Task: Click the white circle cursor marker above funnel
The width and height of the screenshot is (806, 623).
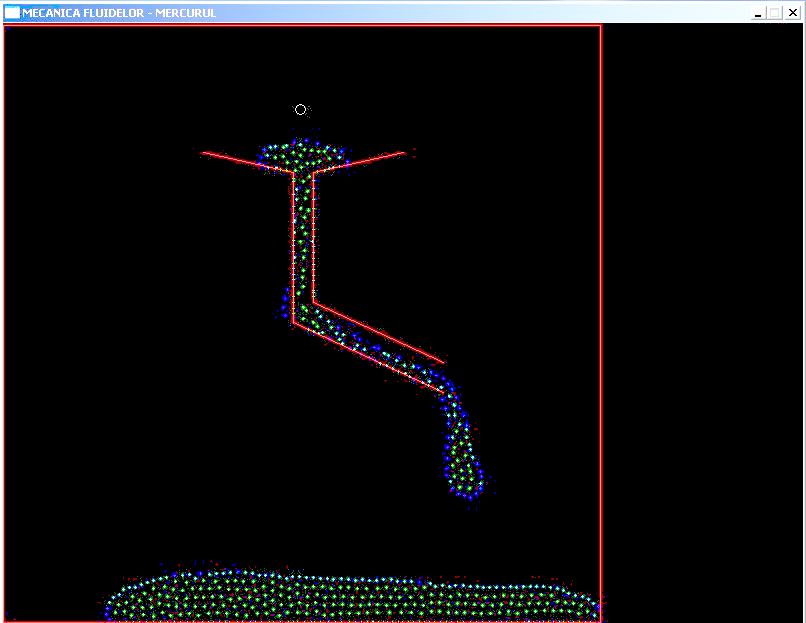Action: (301, 109)
